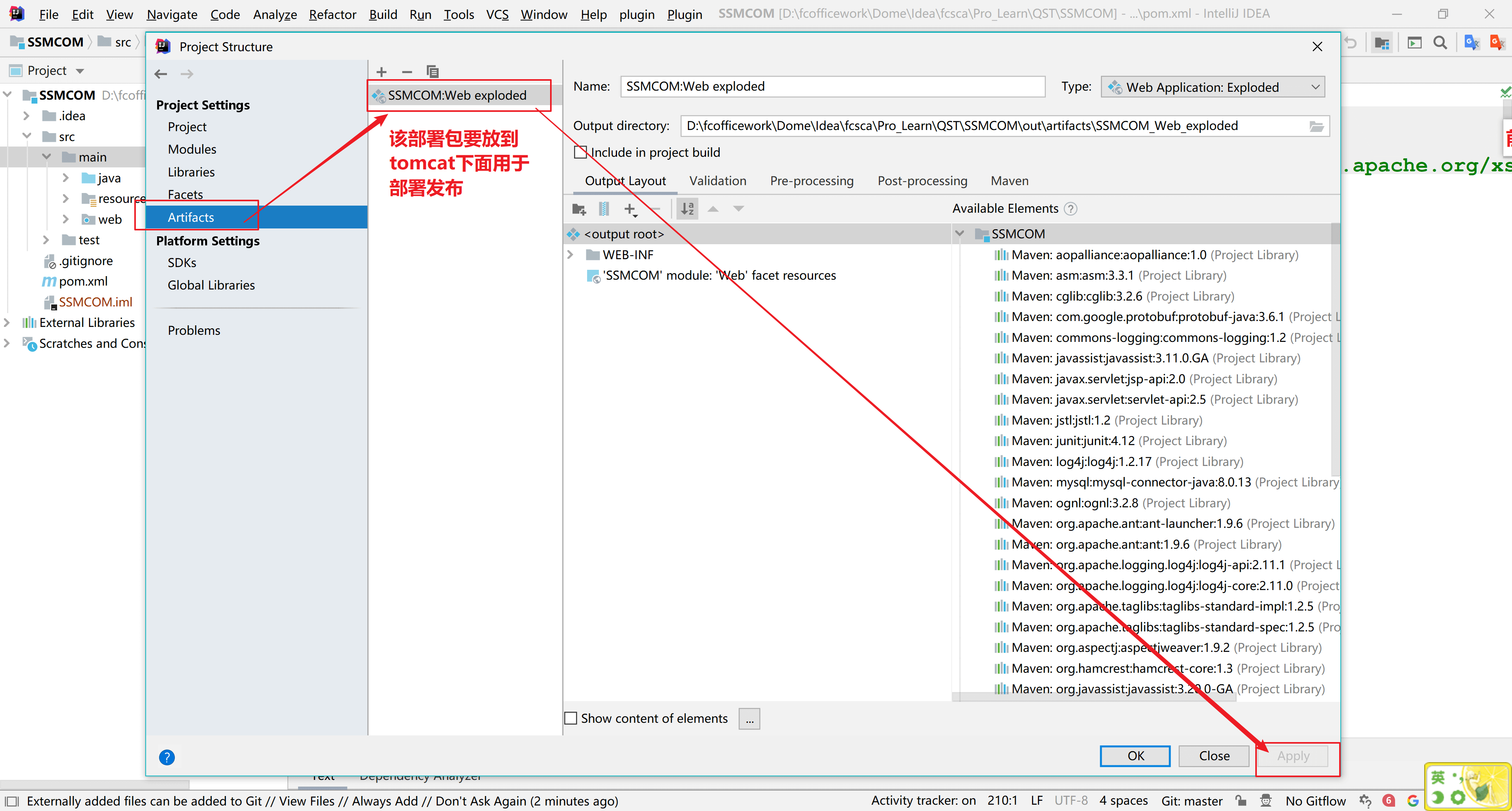
Task: Select Modules in Project Settings
Action: click(x=192, y=149)
